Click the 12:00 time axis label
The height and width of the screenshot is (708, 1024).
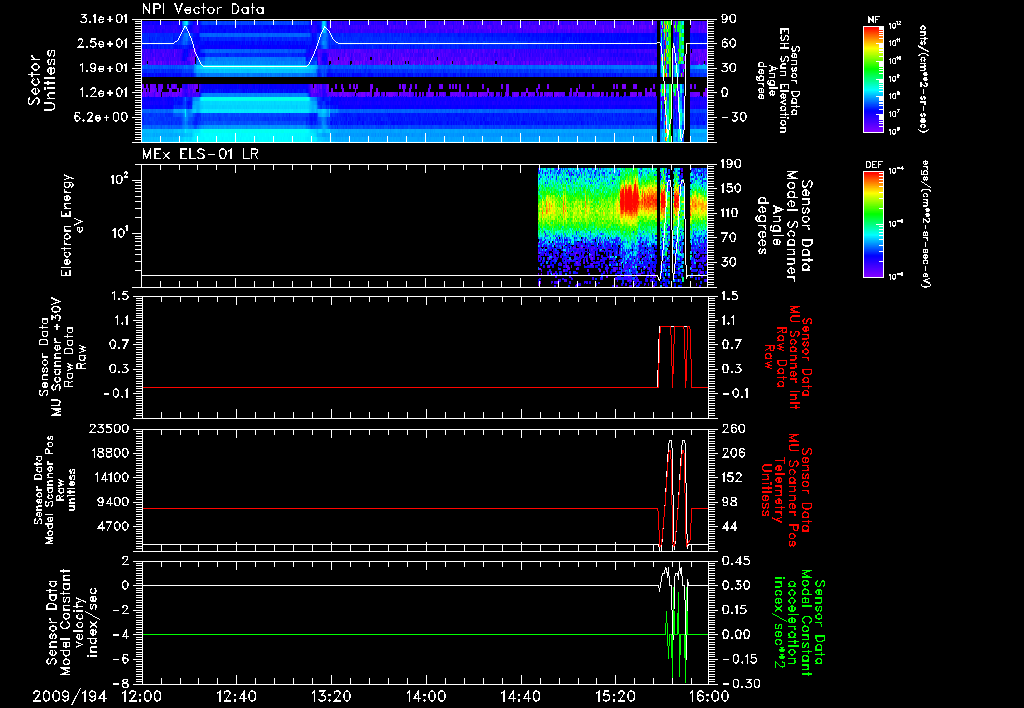tap(142, 697)
